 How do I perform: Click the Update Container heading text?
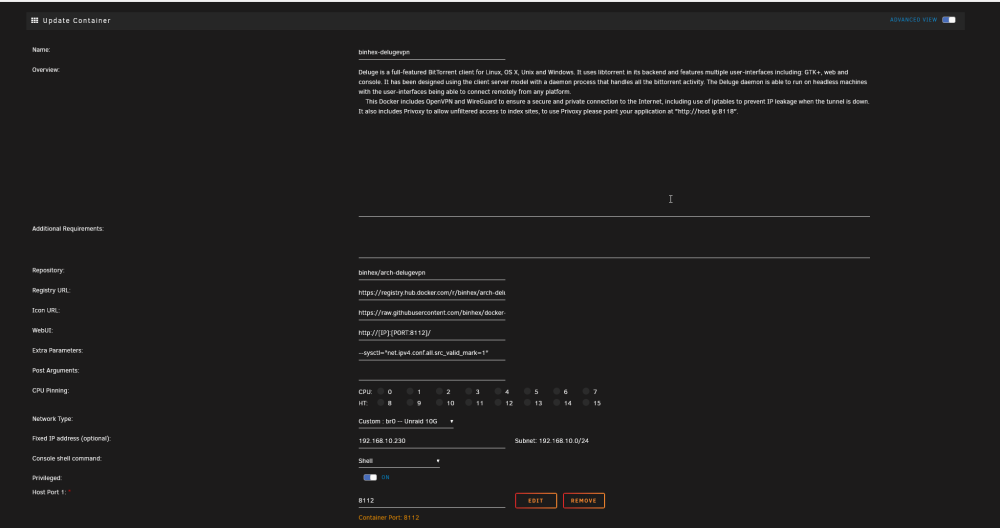(x=77, y=20)
